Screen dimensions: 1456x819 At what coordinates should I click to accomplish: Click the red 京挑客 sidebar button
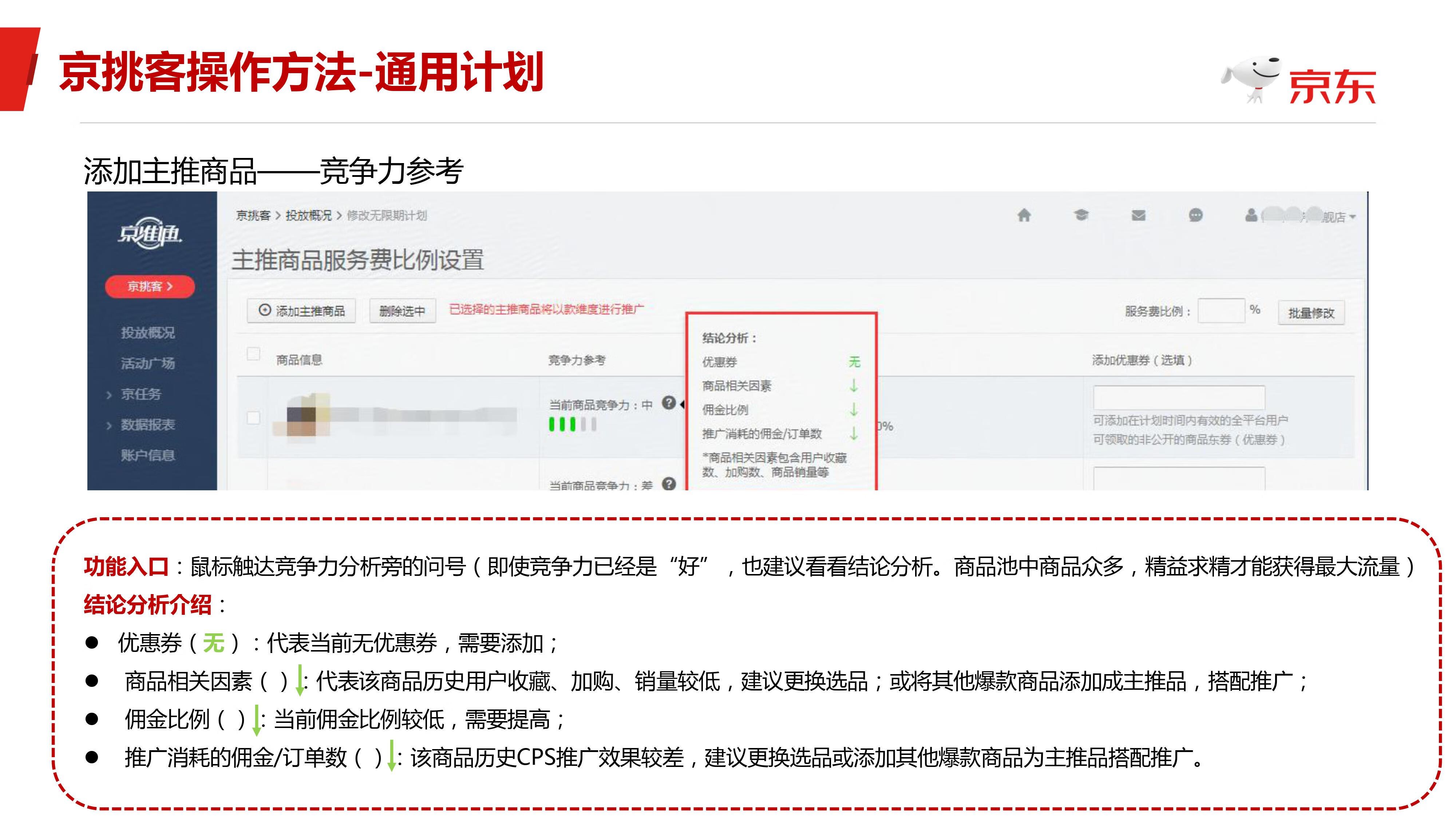pos(150,286)
